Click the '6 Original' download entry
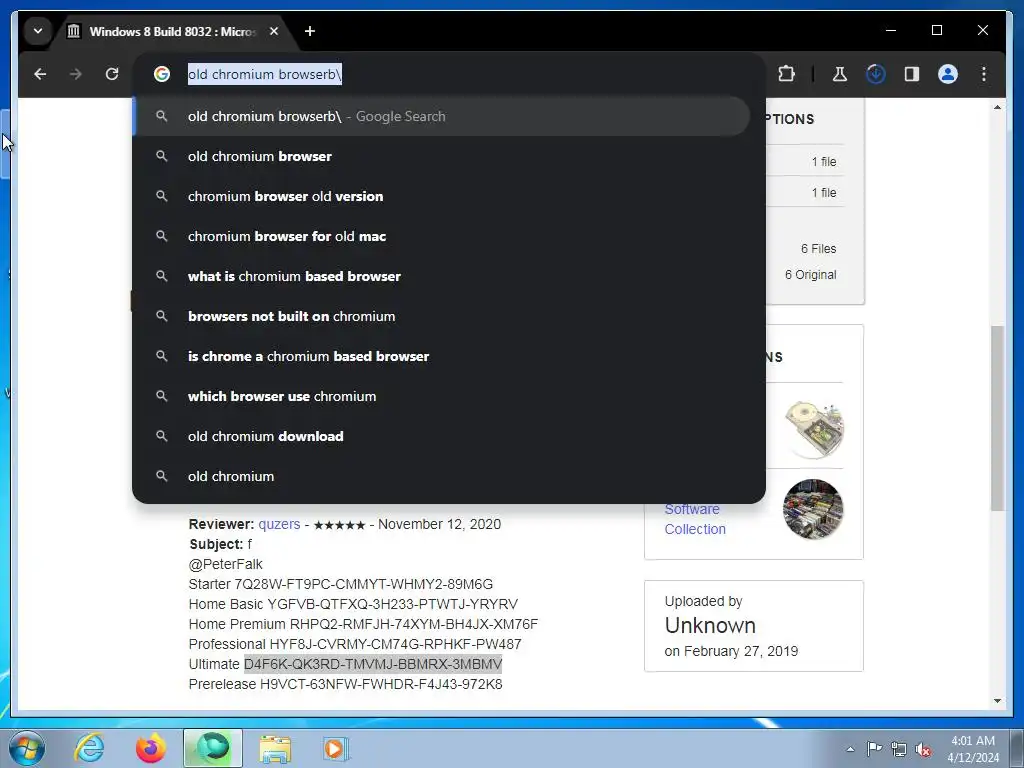The height and width of the screenshot is (768, 1024). (810, 275)
